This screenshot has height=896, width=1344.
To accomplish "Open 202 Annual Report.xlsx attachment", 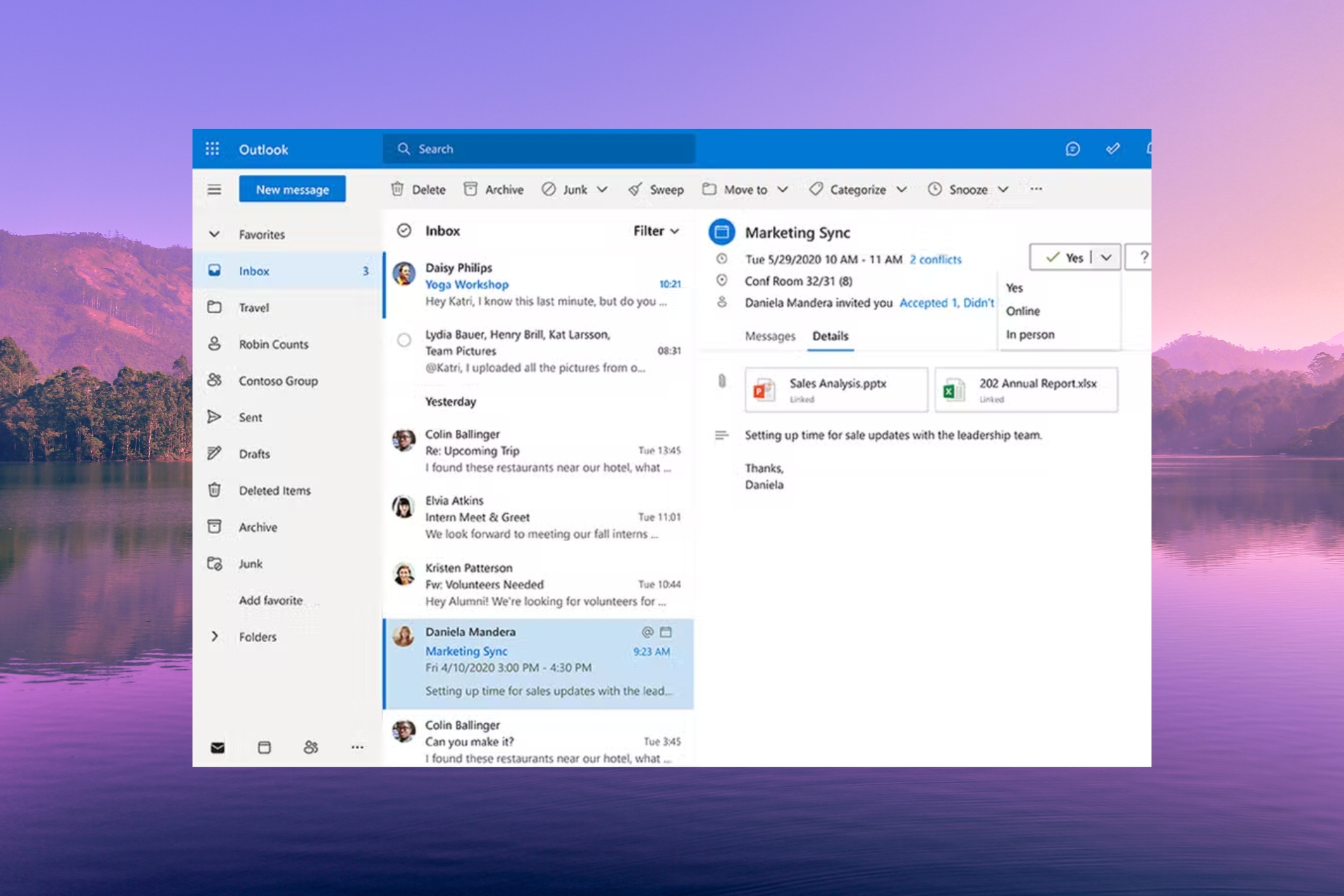I will (1026, 389).
